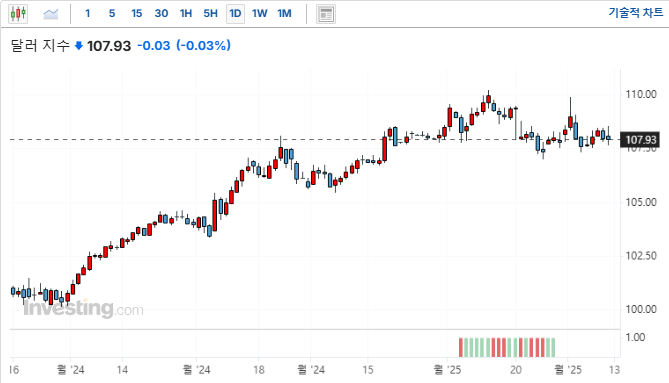Select the 1H interval
669x383 pixels.
186,13
